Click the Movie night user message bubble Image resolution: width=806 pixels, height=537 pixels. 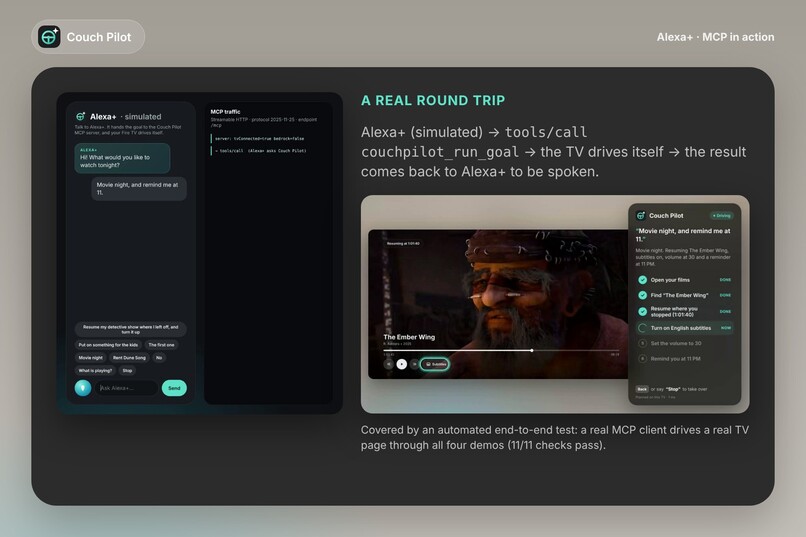click(139, 189)
